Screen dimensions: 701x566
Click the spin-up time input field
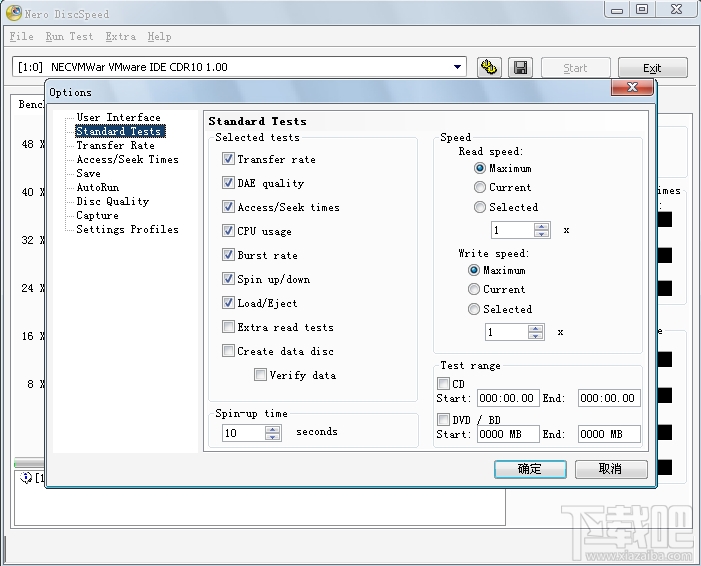tap(244, 433)
